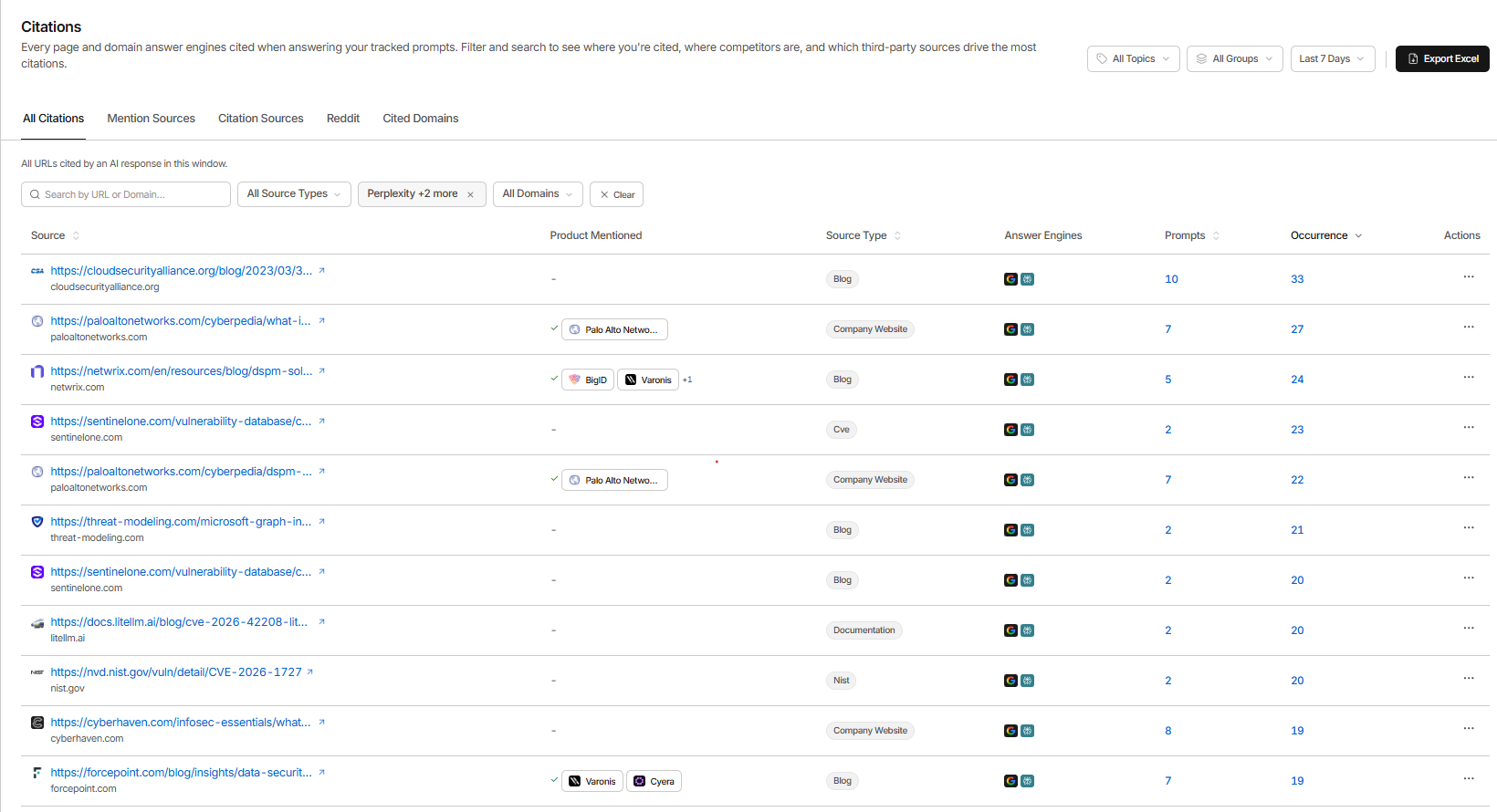Open actions for the sentinelone.com Cve row
1497x812 pixels.
coord(1469,427)
